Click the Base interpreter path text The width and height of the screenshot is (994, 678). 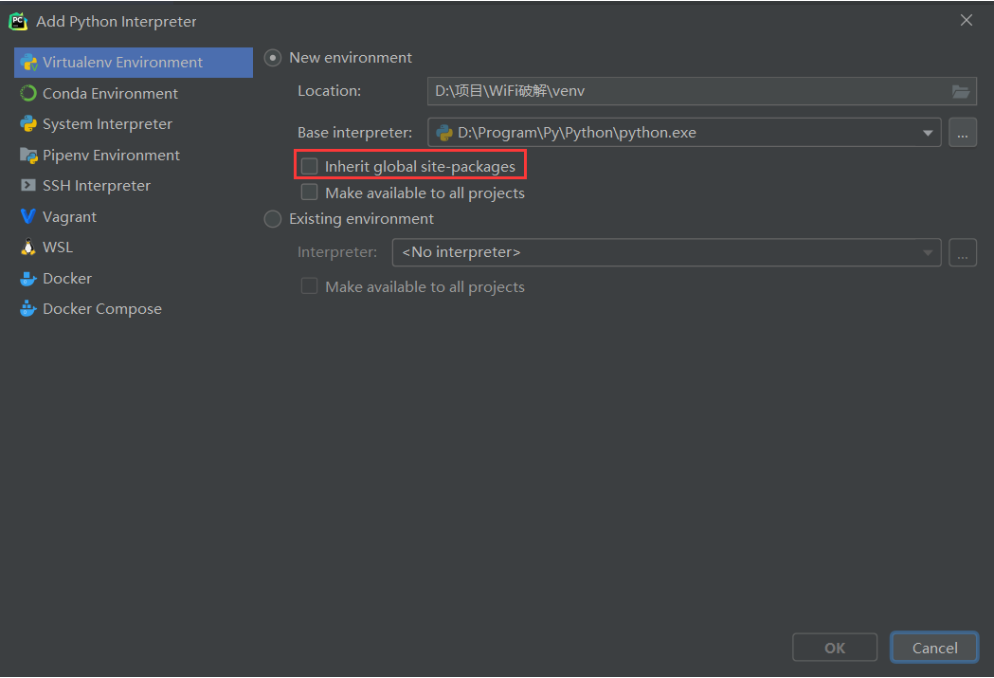click(x=577, y=132)
